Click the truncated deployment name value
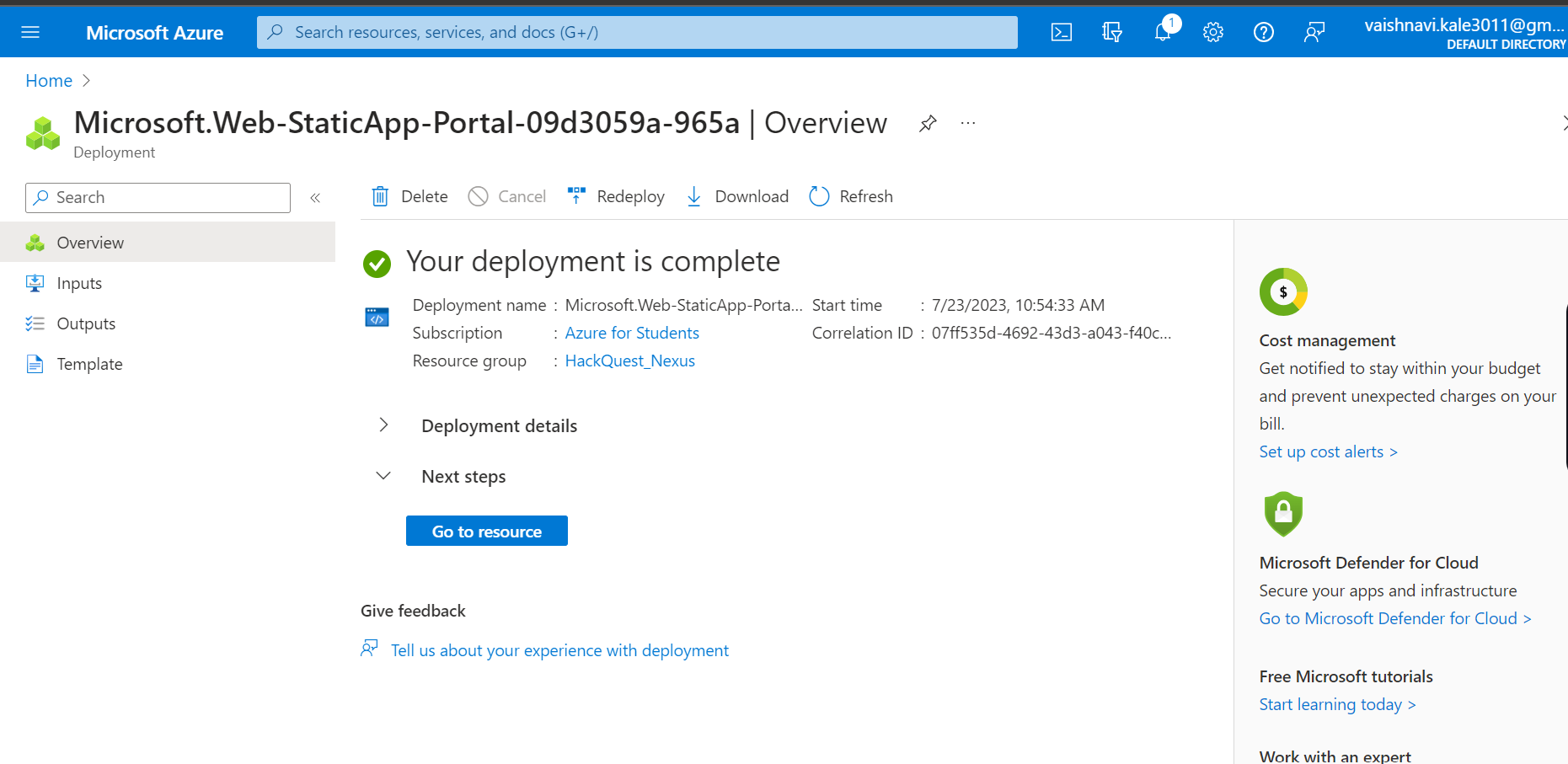 click(683, 305)
